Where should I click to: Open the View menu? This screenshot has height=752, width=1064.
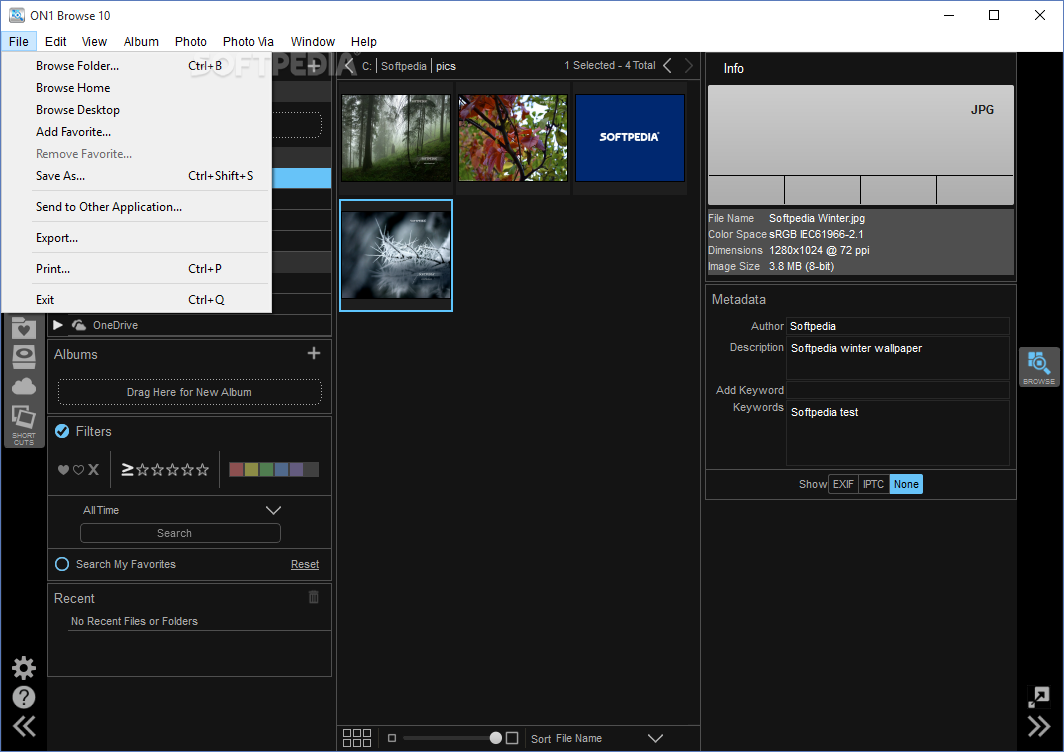click(94, 41)
